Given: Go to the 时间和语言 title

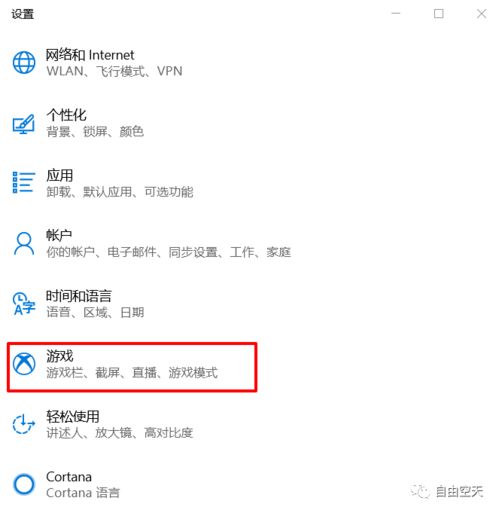Looking at the screenshot, I should click(x=79, y=296).
